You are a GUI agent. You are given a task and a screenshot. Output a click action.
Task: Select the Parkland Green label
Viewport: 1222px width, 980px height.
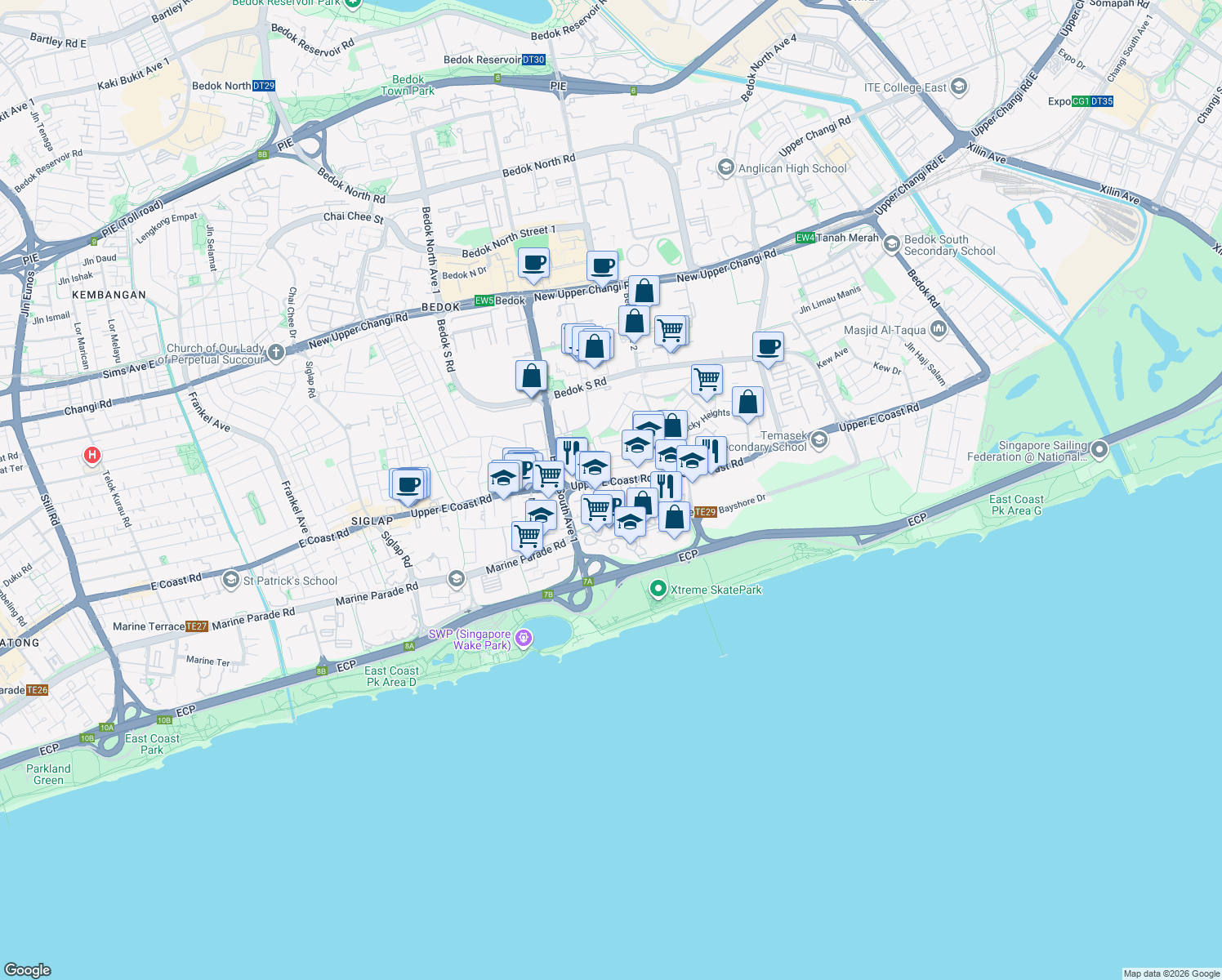48,774
